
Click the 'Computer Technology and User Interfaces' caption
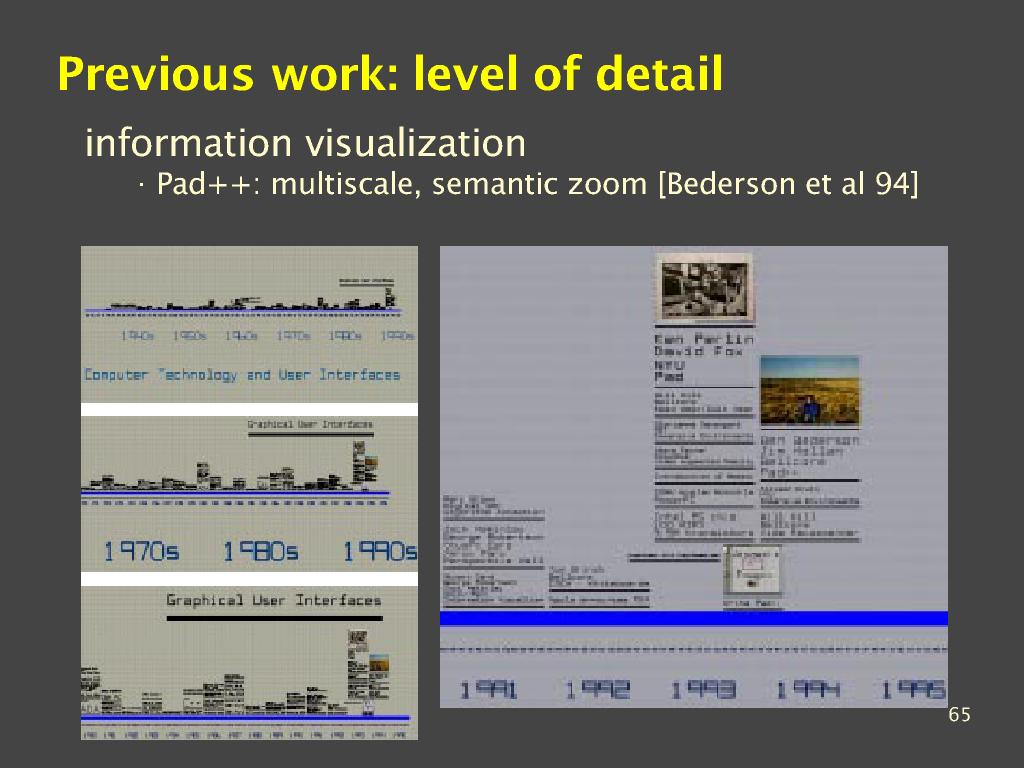pyautogui.click(x=242, y=375)
